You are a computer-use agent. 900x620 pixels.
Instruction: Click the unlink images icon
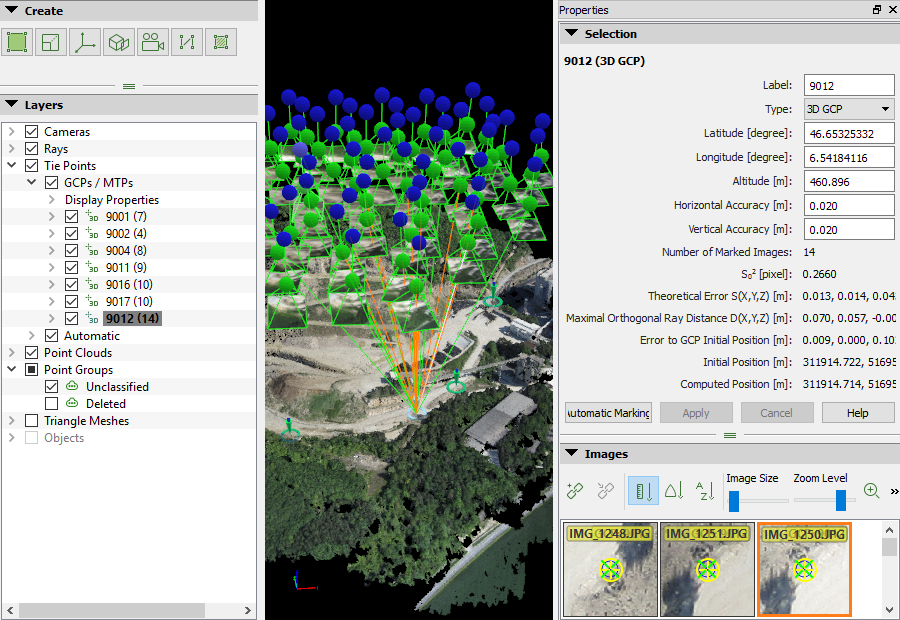(x=604, y=490)
